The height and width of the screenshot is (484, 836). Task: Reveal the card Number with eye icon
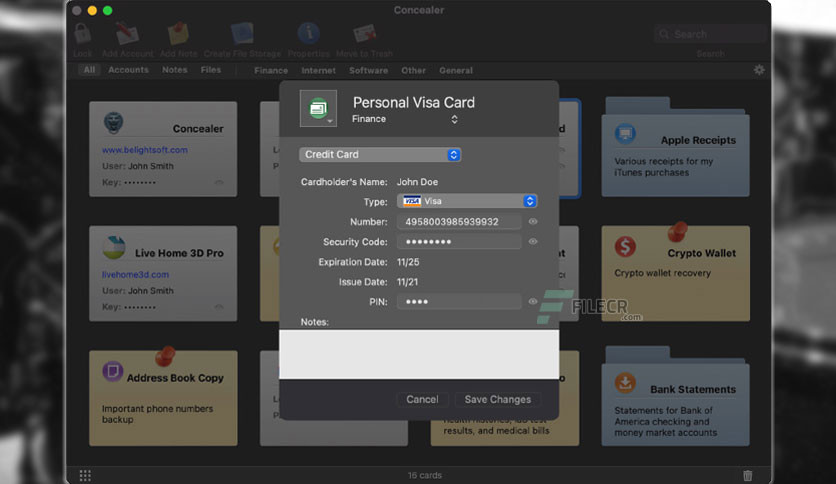[x=533, y=221]
